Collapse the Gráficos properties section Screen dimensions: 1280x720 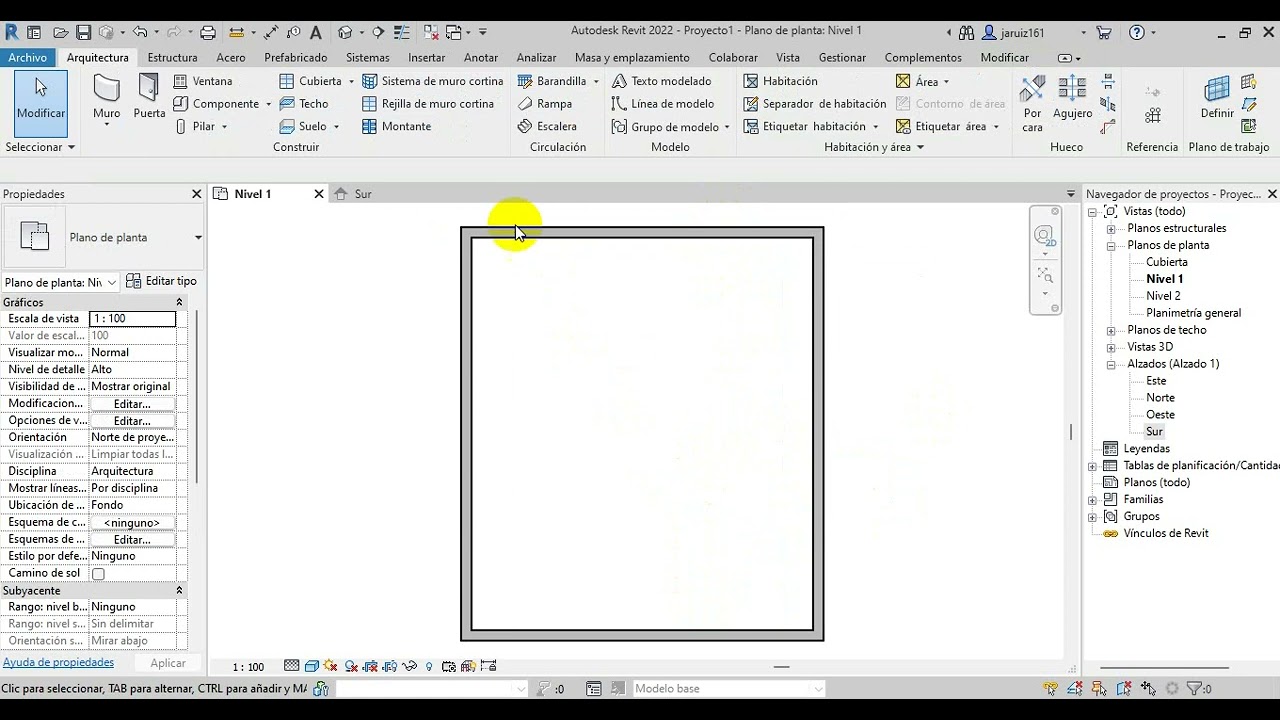point(180,302)
